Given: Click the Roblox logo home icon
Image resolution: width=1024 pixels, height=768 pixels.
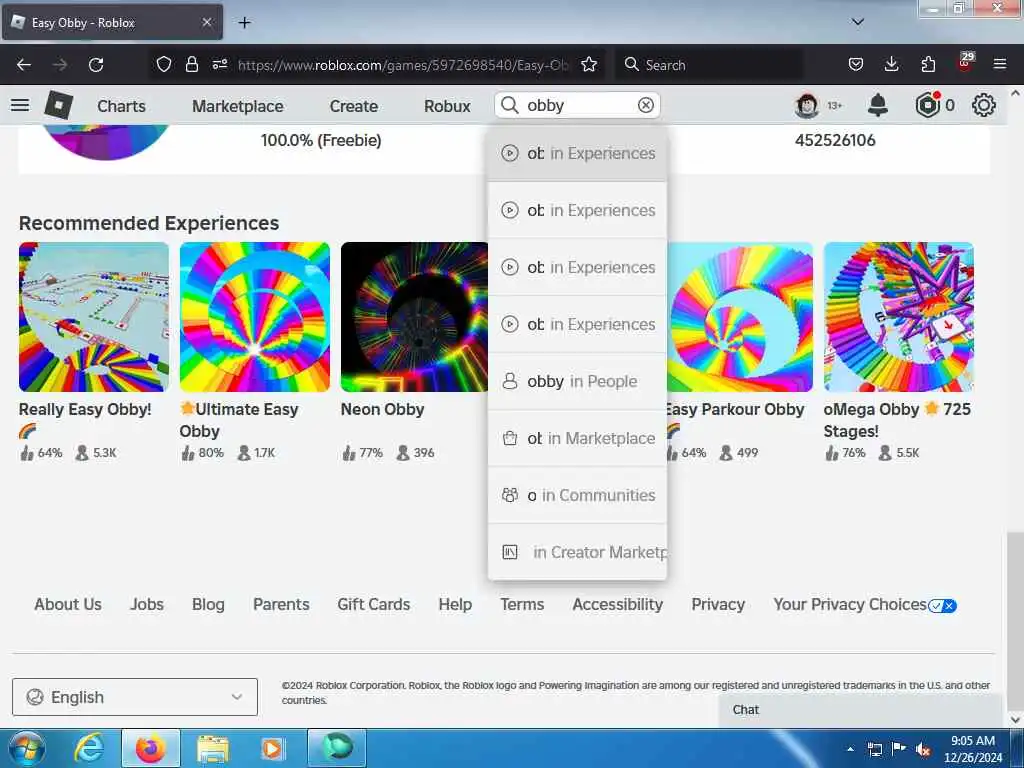Looking at the screenshot, I should tap(59, 105).
